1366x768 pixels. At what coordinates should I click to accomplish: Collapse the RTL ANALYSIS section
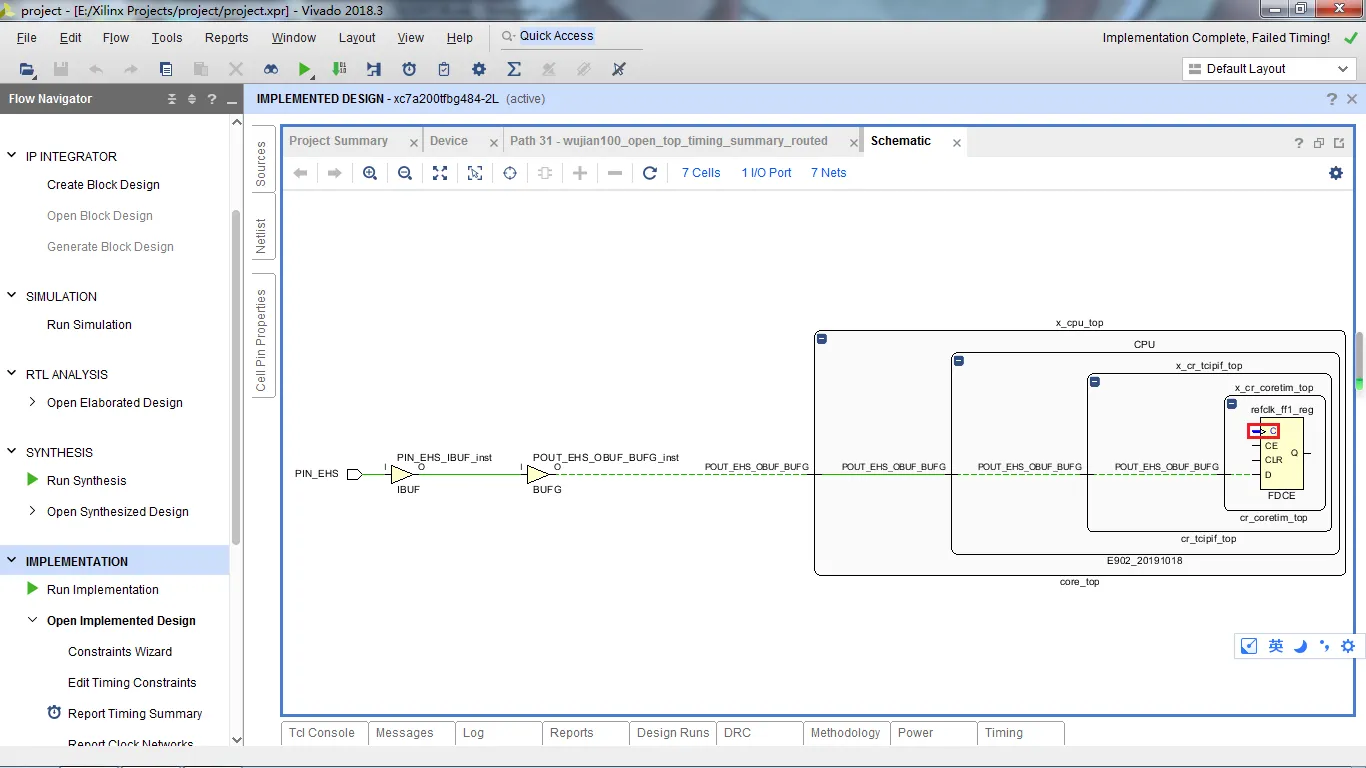click(x=13, y=374)
